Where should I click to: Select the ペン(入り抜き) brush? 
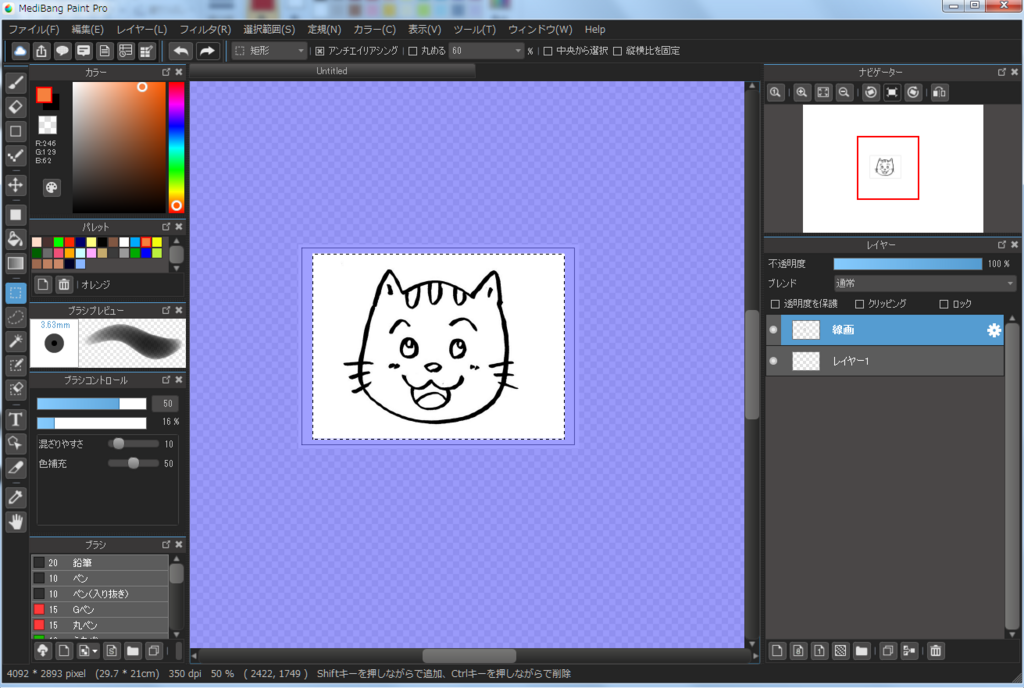pos(100,594)
